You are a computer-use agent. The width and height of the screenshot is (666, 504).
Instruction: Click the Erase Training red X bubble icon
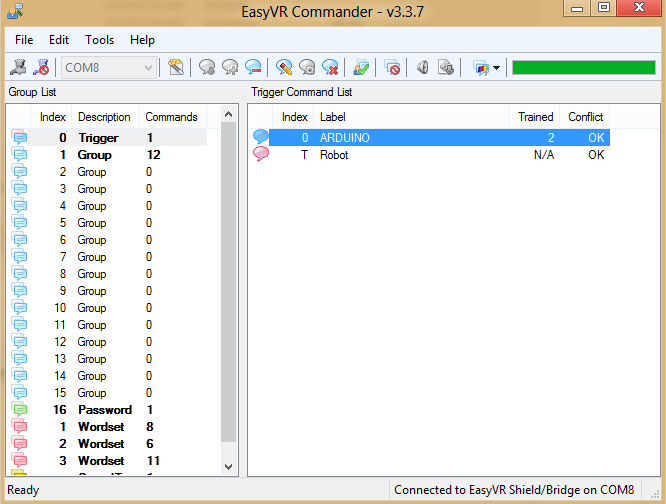[x=330, y=68]
